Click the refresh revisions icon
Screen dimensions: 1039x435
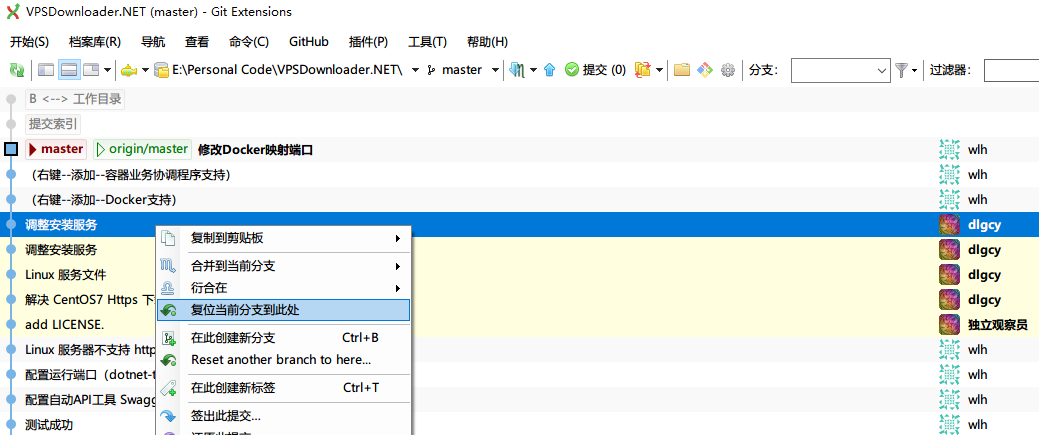[x=17, y=70]
